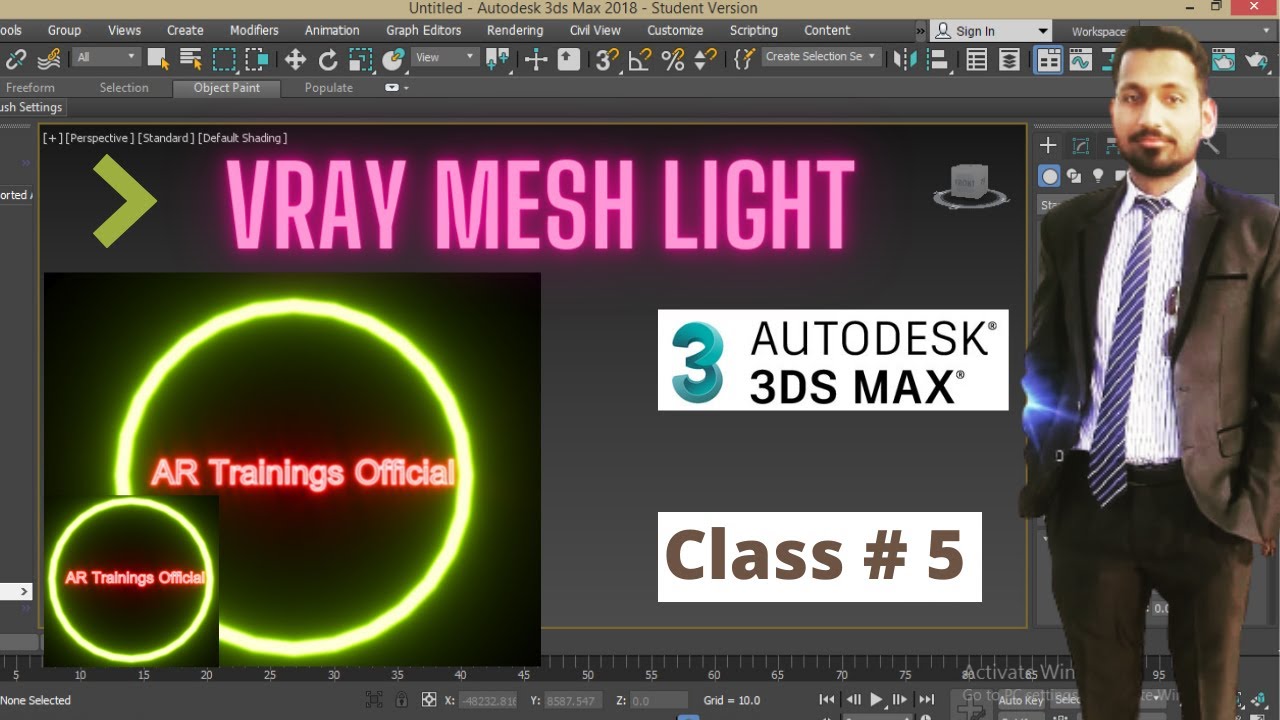Click Edit Named Selection Sets icon
This screenshot has width=1280, height=720.
744,60
